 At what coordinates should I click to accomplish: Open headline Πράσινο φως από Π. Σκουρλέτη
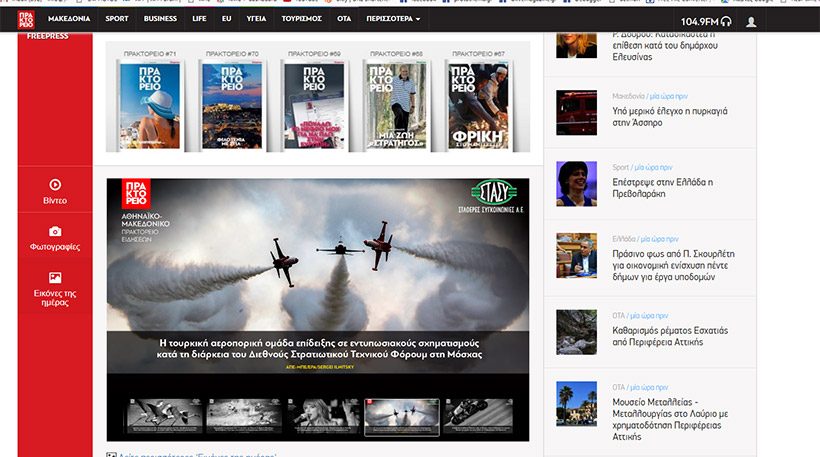[674, 265]
